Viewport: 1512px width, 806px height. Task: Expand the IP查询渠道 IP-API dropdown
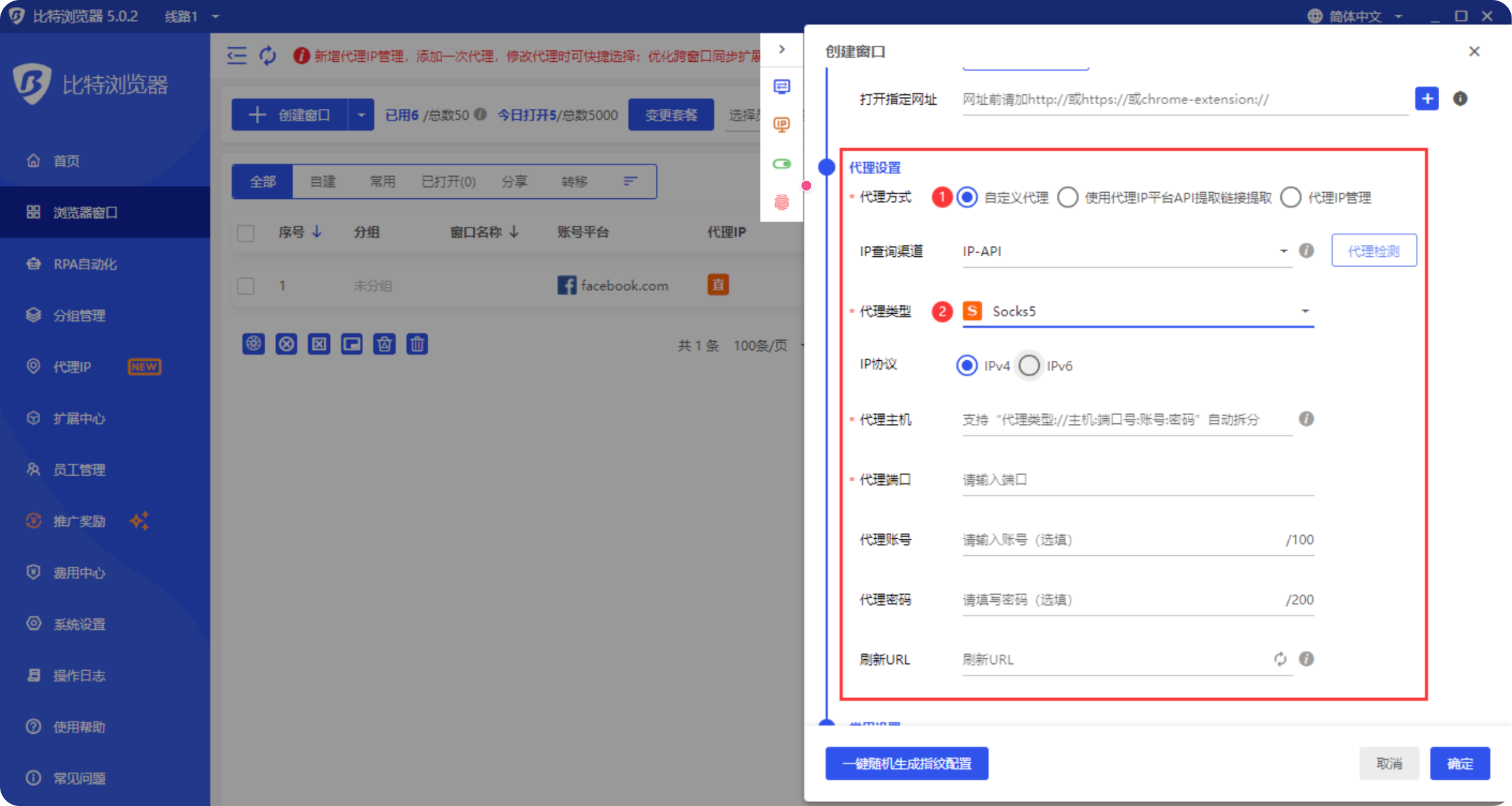1127,251
